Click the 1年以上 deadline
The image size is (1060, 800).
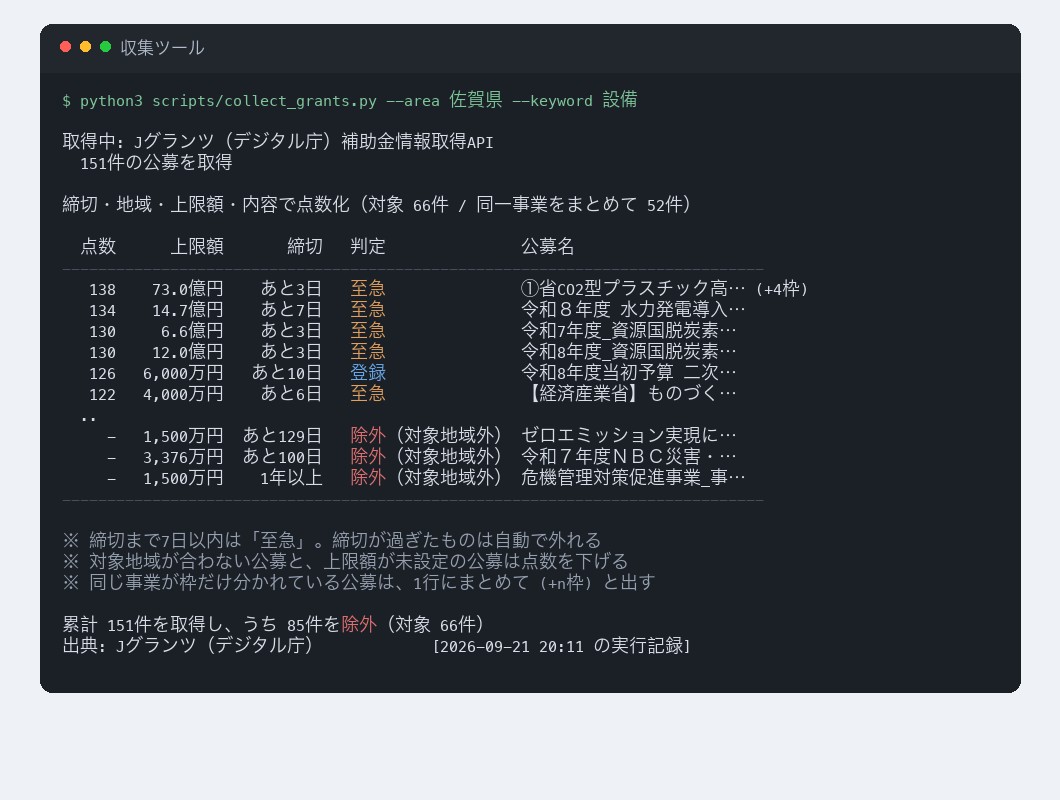[x=291, y=477]
